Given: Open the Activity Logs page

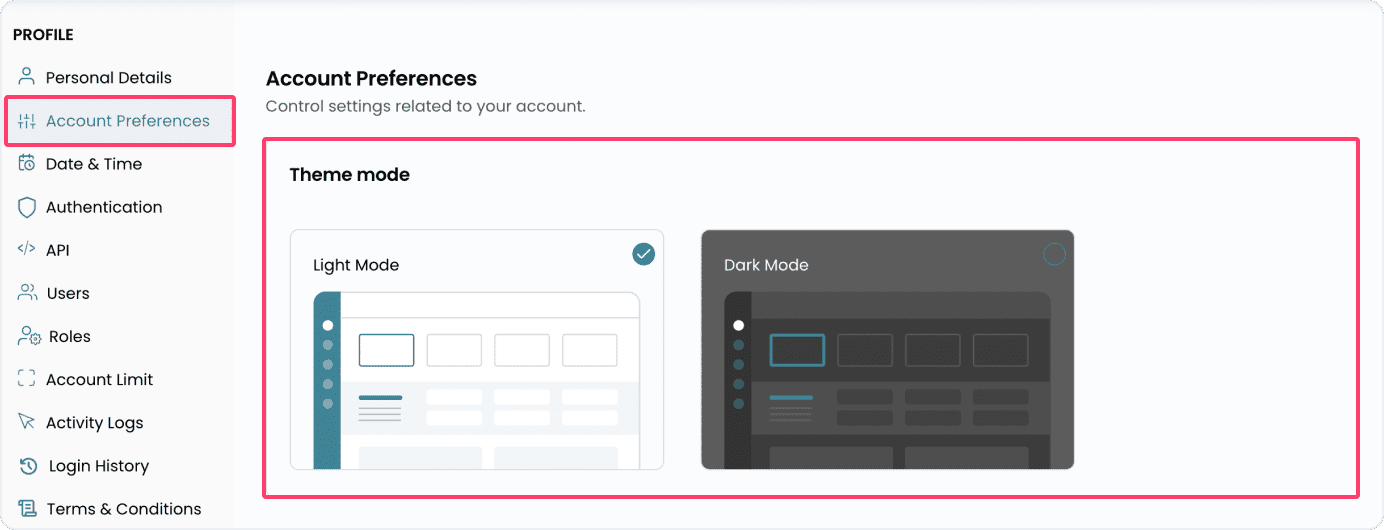Looking at the screenshot, I should pos(94,423).
